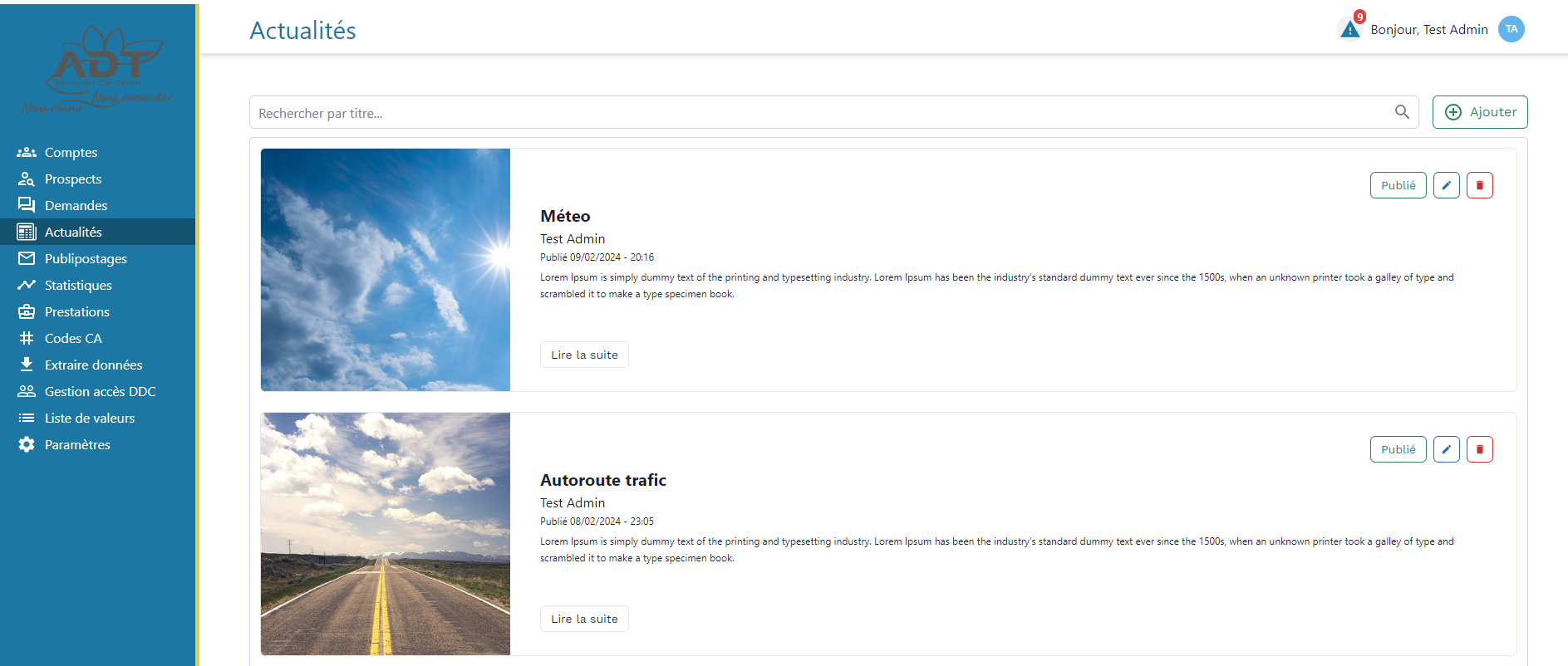This screenshot has height=666, width=1568.
Task: Delete the Méteo article with trash icon
Action: [x=1480, y=185]
